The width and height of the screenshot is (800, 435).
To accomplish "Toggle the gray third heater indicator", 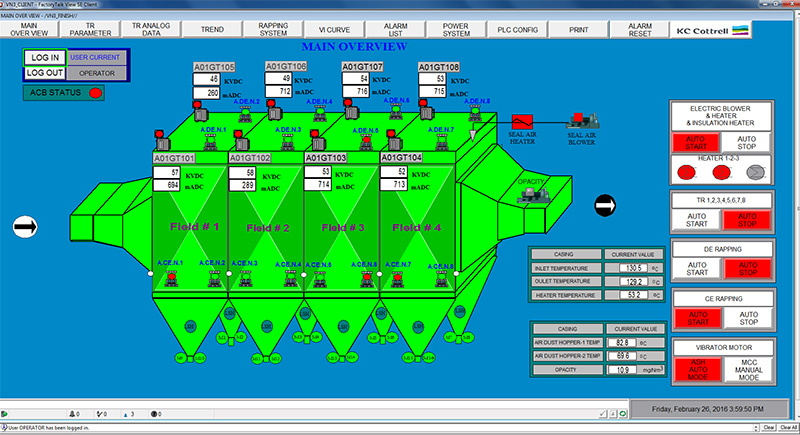I will (x=755, y=172).
